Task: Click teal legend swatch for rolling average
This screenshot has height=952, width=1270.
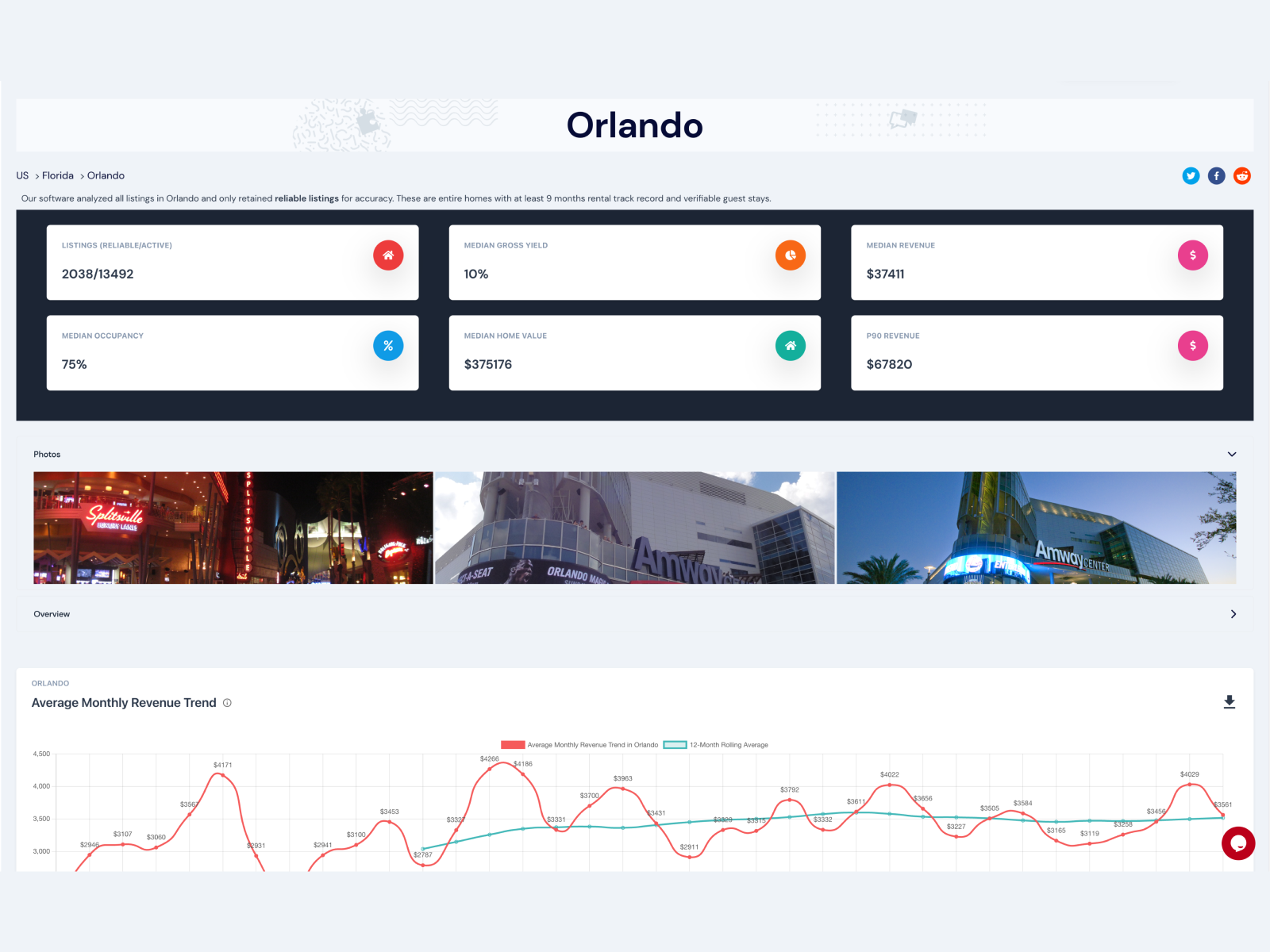Action: coord(675,745)
